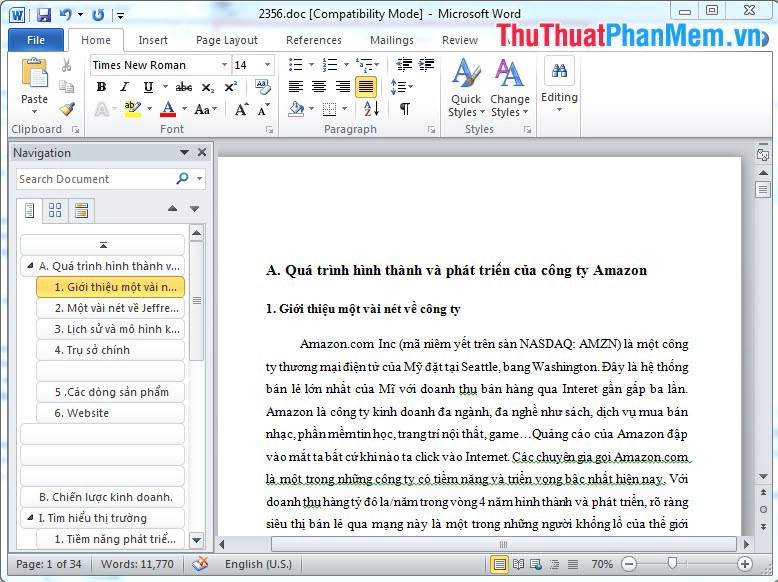Open the font size dropdown
778x582 pixels.
click(267, 65)
